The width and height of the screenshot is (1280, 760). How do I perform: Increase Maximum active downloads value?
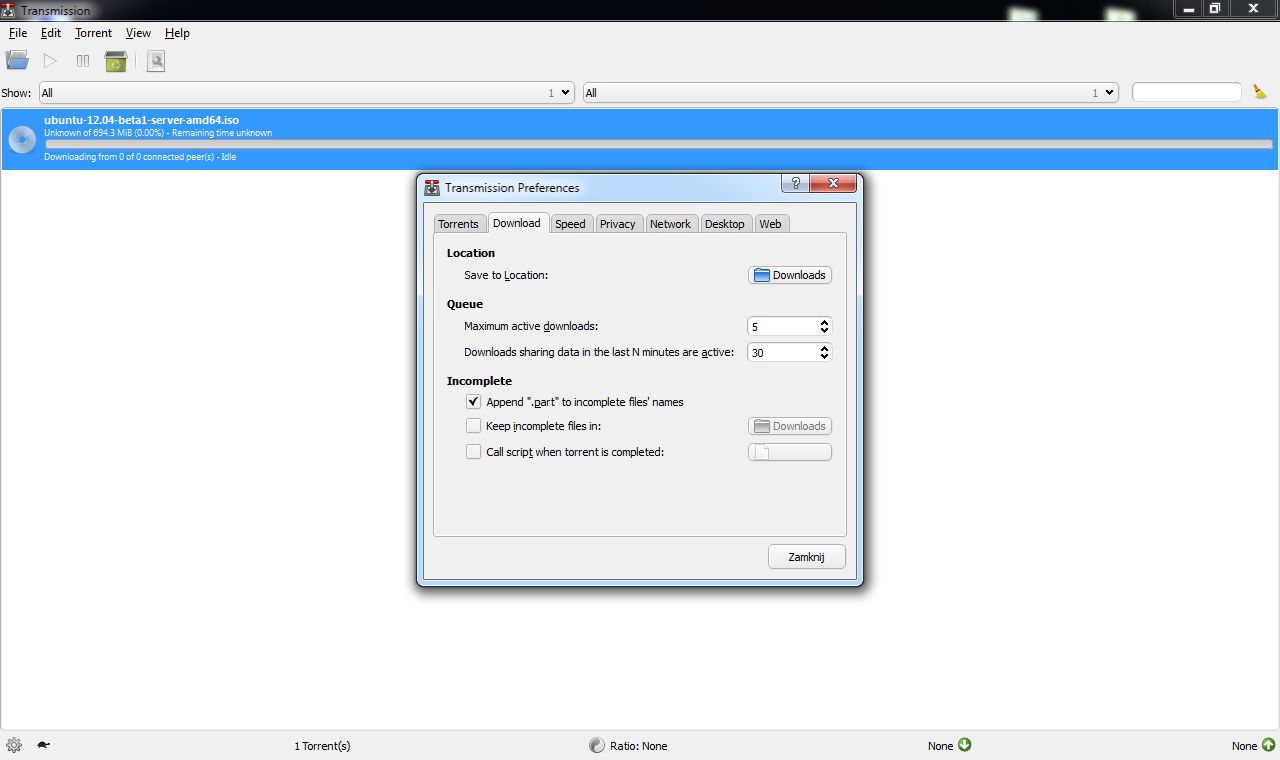coord(824,322)
